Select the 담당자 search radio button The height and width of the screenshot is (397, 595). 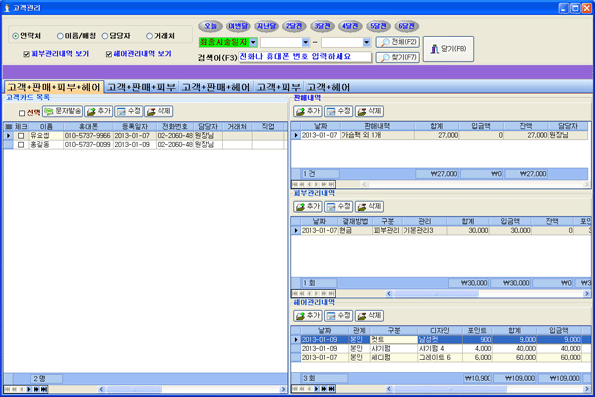pos(105,36)
